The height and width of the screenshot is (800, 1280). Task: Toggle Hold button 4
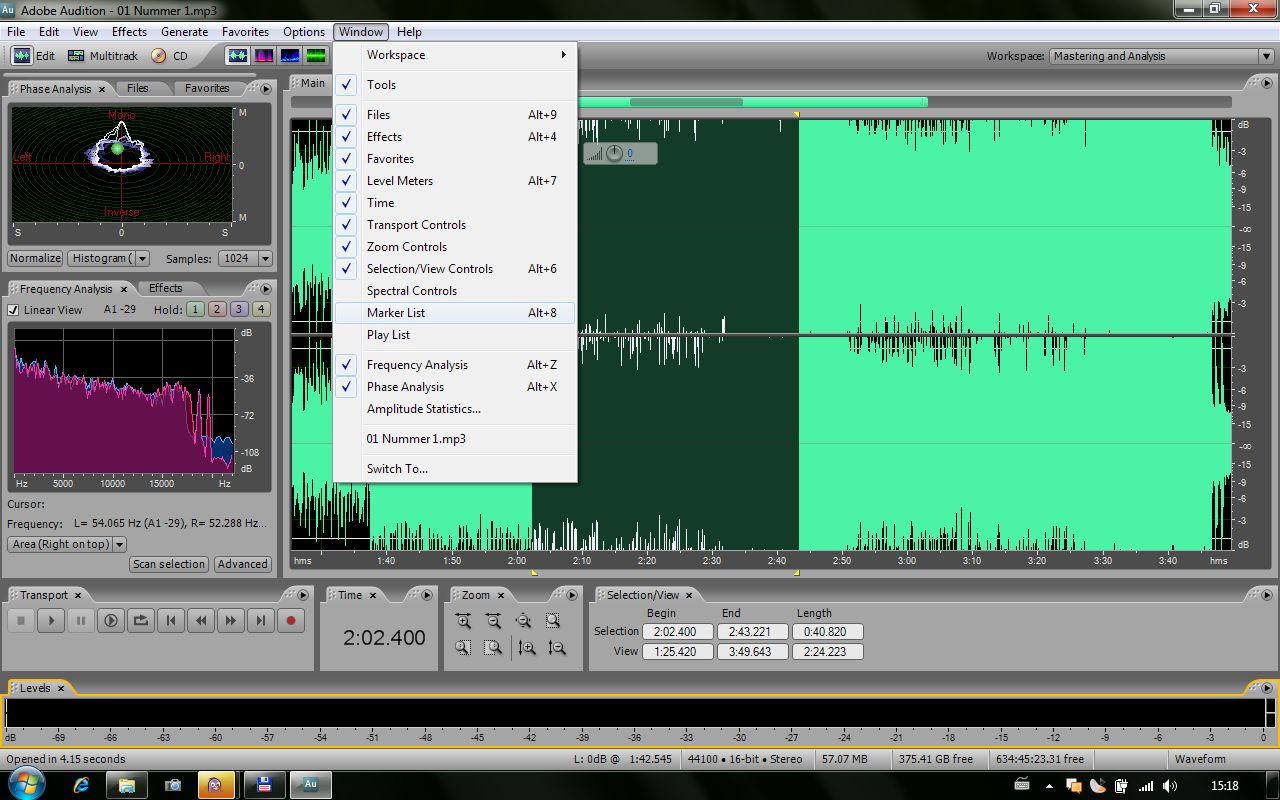click(261, 310)
